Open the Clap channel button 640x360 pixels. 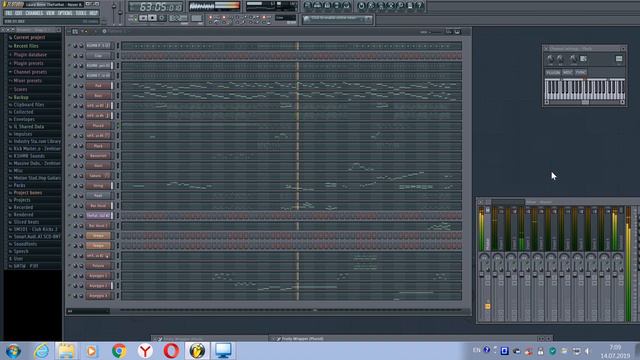[98, 56]
